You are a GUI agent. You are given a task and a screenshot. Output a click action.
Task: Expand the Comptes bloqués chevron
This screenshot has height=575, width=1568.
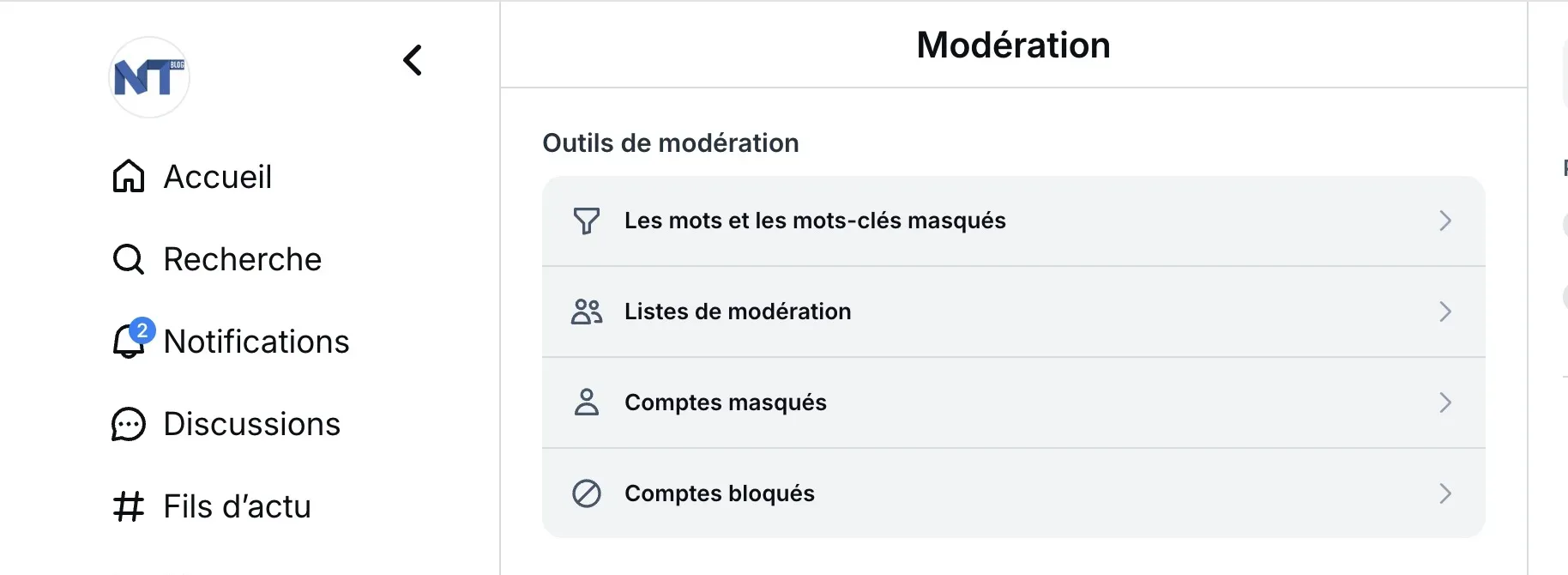[x=1445, y=493]
